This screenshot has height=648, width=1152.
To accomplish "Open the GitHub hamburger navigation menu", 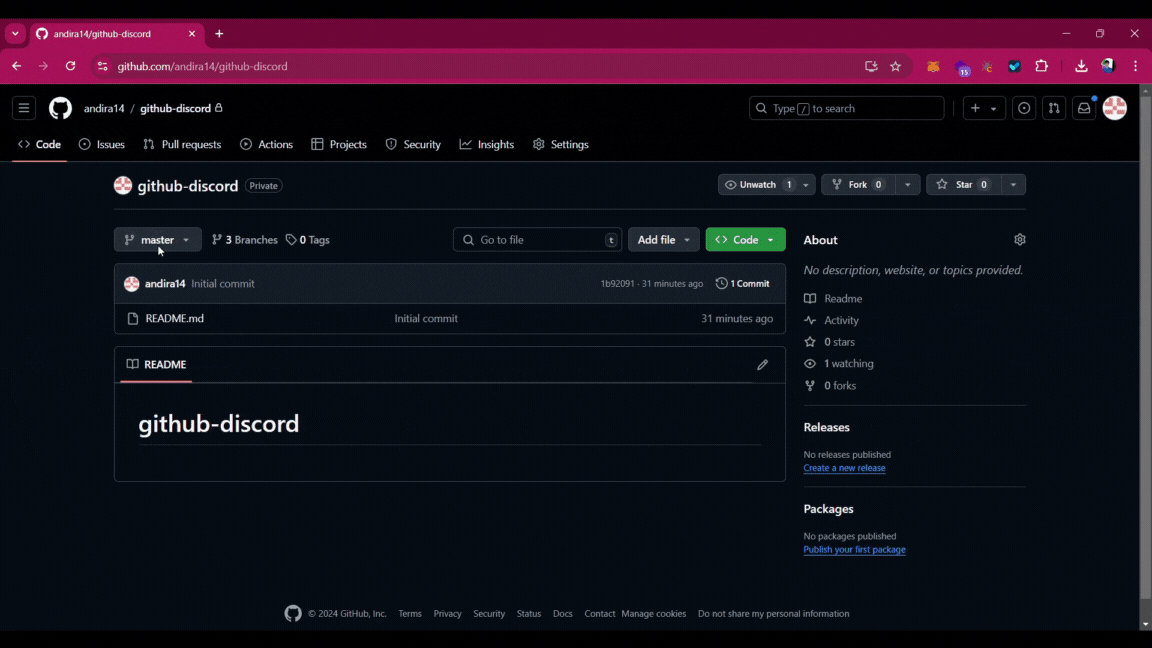I will pyautogui.click(x=24, y=108).
